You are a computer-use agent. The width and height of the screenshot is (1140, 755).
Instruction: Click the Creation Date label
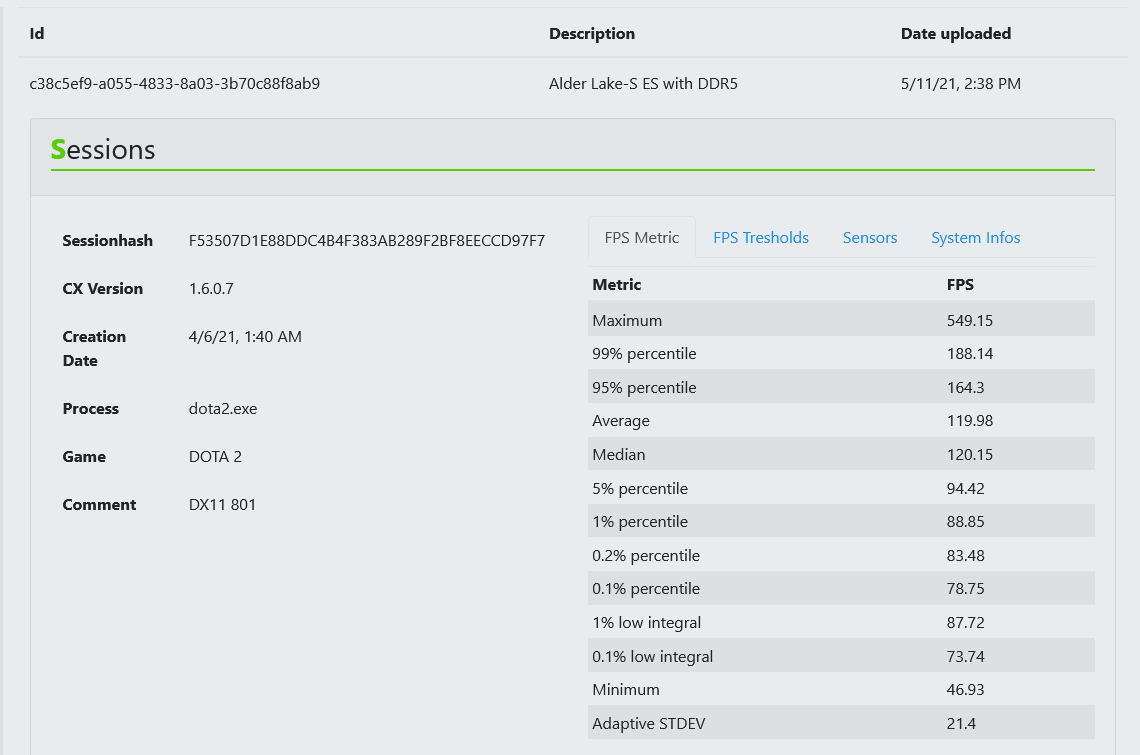(95, 348)
